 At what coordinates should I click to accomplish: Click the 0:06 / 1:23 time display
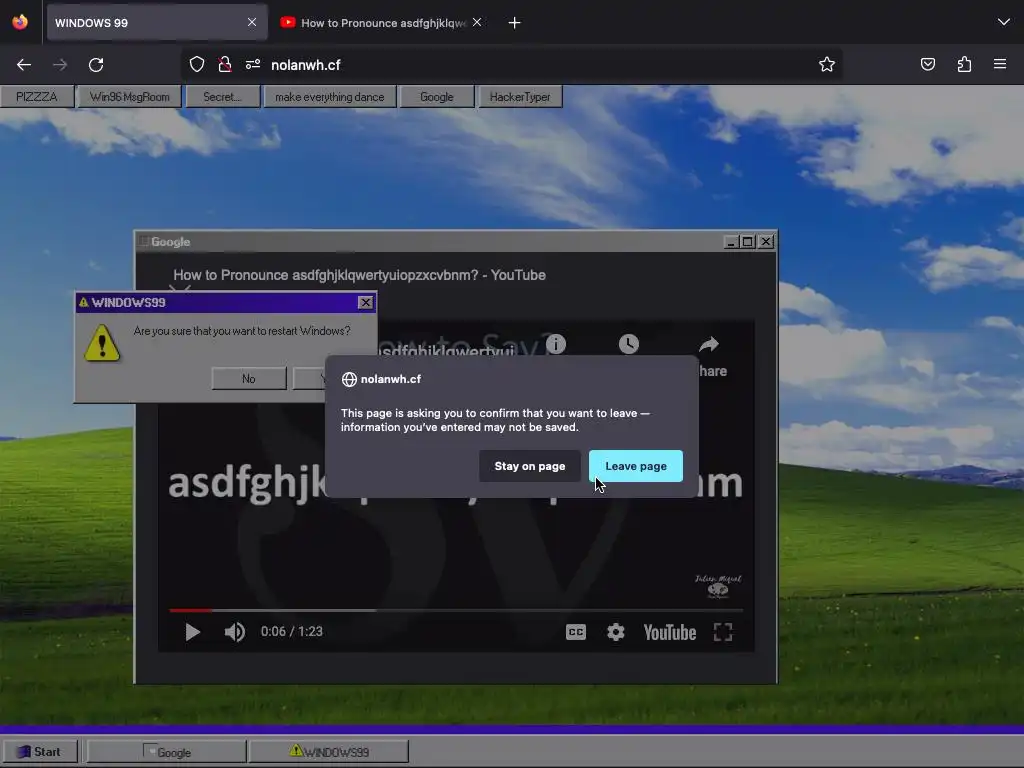tap(291, 632)
